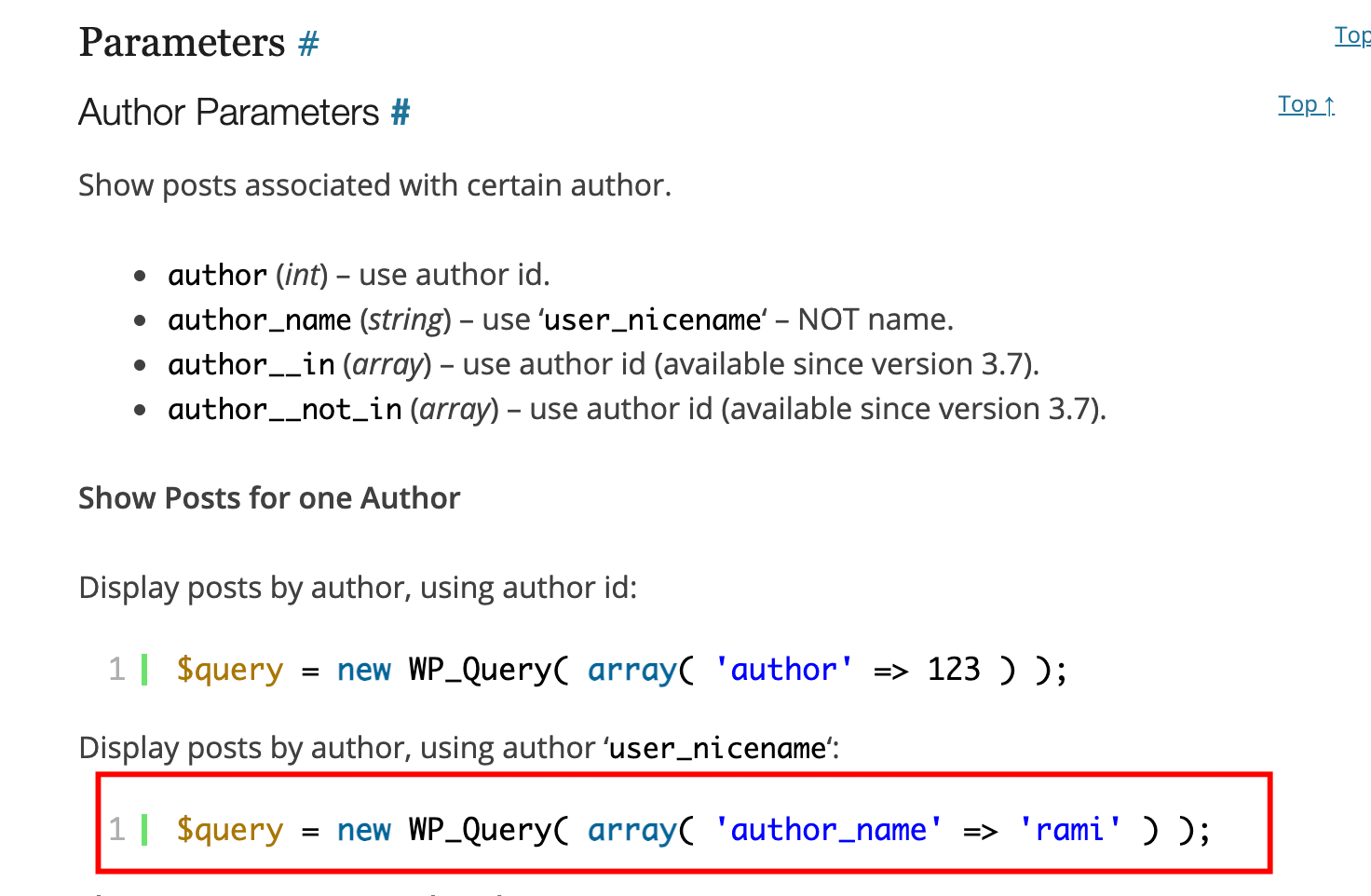Click the # anchor beside Author Parameters
Image resolution: width=1371 pixels, height=896 pixels.
pos(400,113)
